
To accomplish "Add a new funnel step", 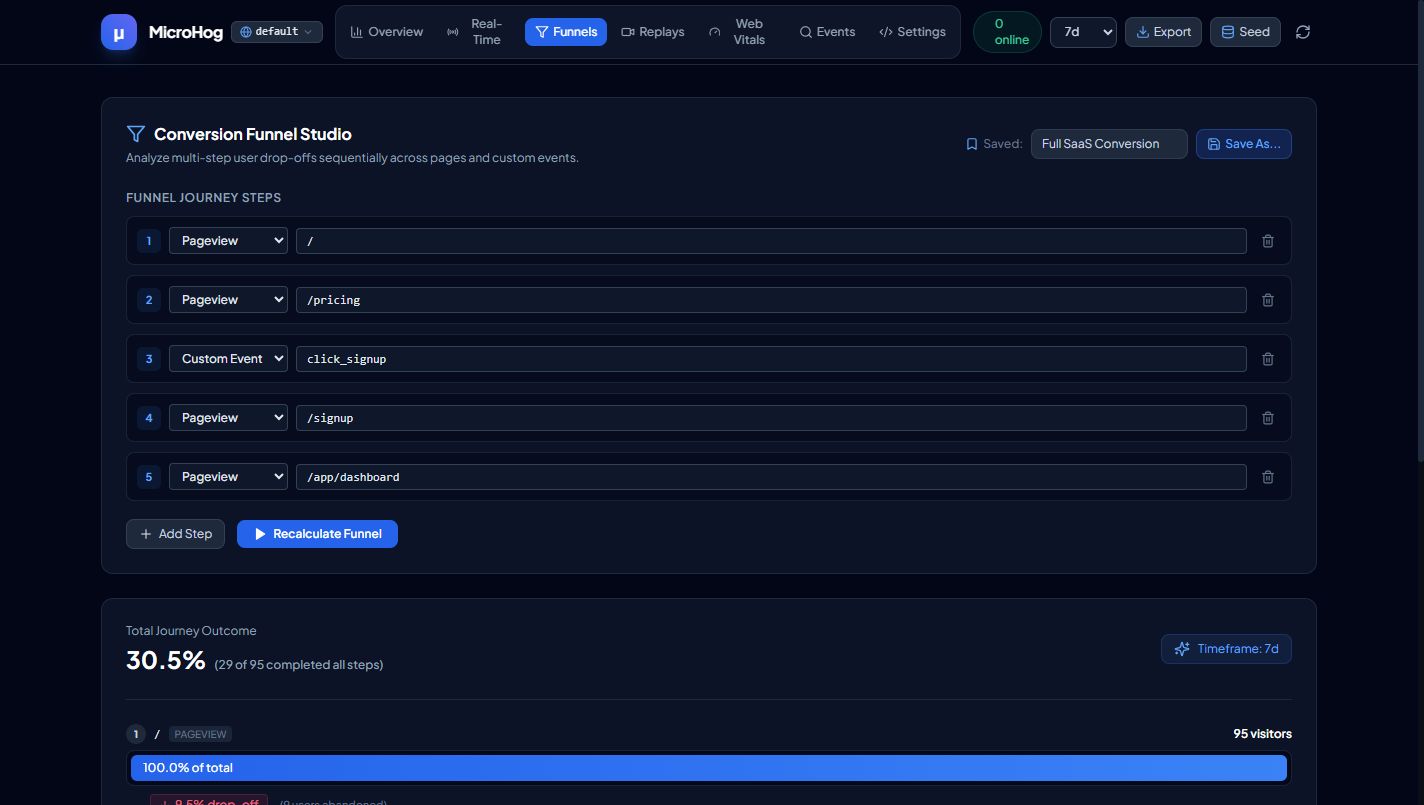I will (x=175, y=534).
